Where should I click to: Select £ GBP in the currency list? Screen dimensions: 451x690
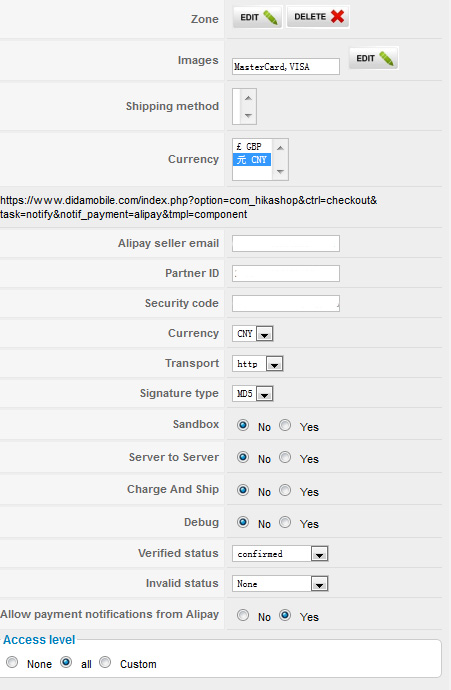[x=252, y=147]
